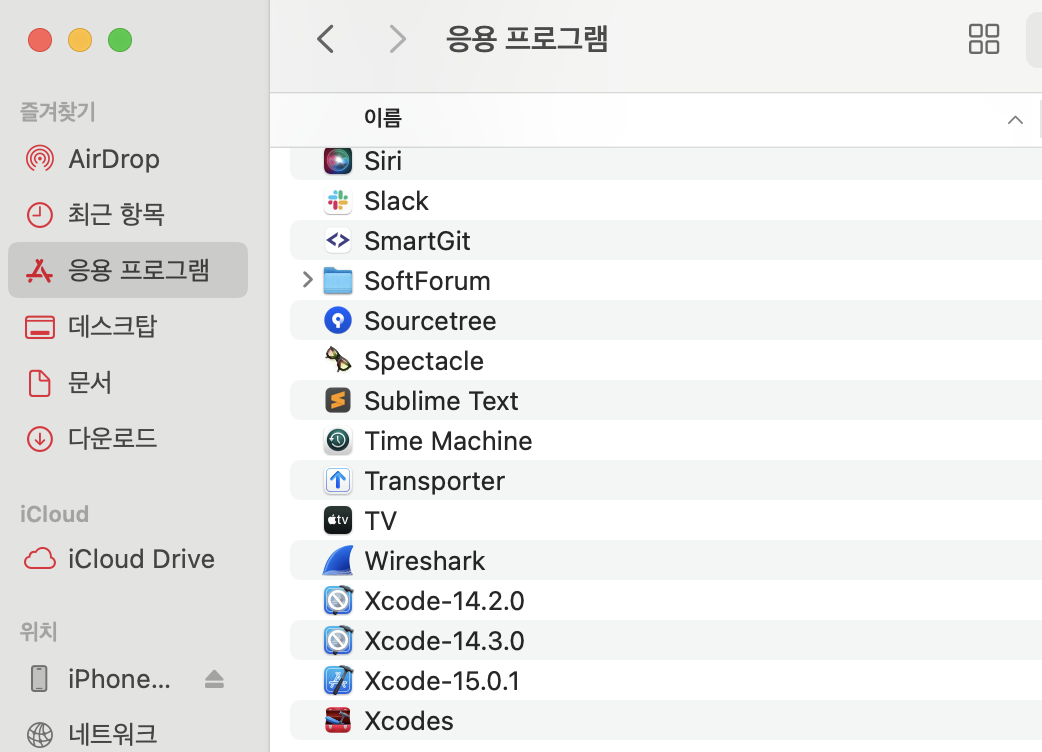Open 문서 in the sidebar

click(90, 383)
